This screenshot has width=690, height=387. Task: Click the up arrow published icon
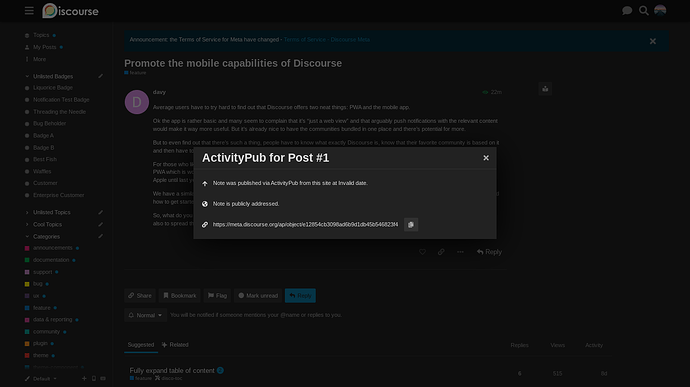pos(205,183)
